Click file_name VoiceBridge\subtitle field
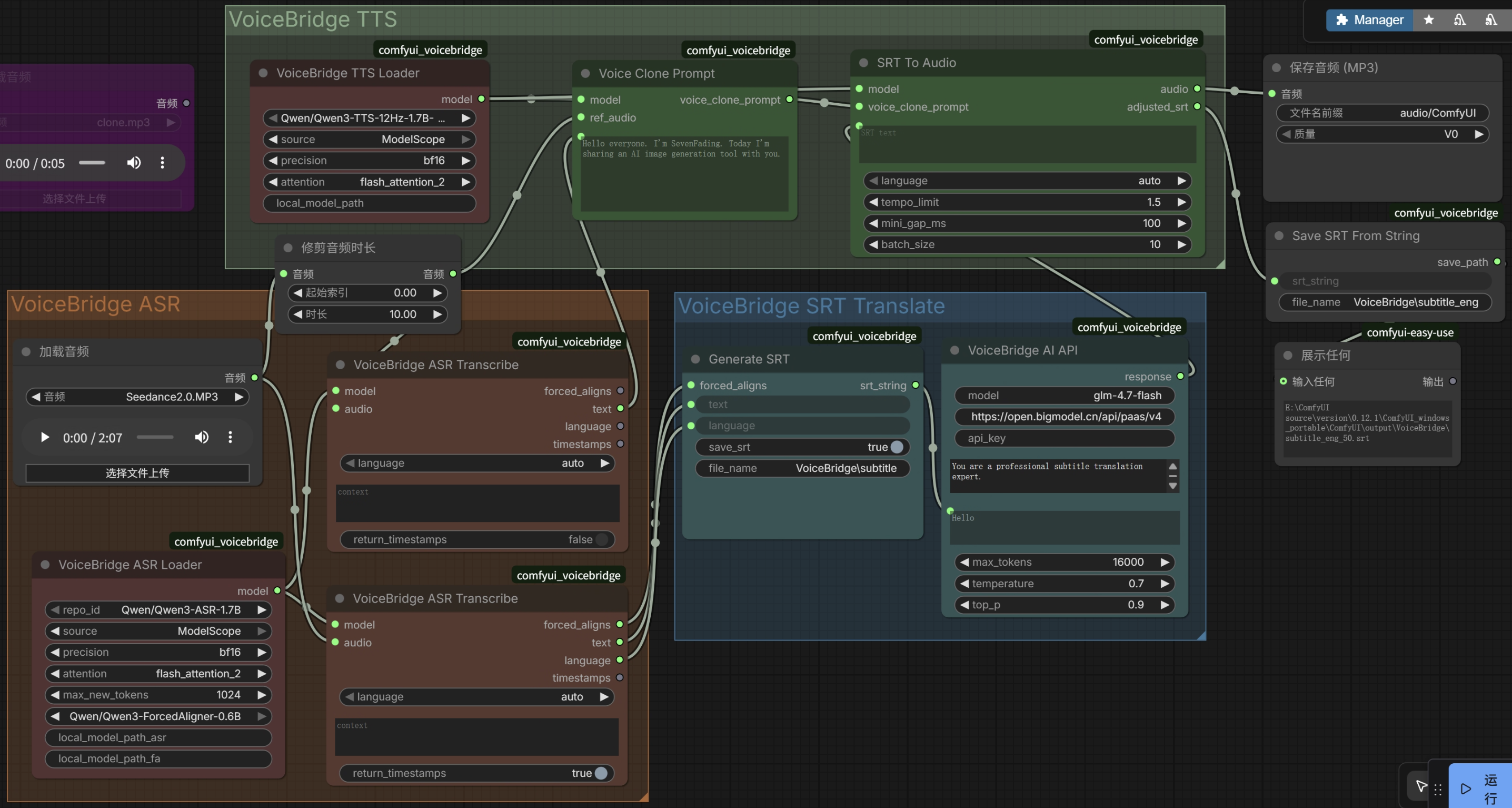Image resolution: width=1512 pixels, height=808 pixels. (802, 469)
